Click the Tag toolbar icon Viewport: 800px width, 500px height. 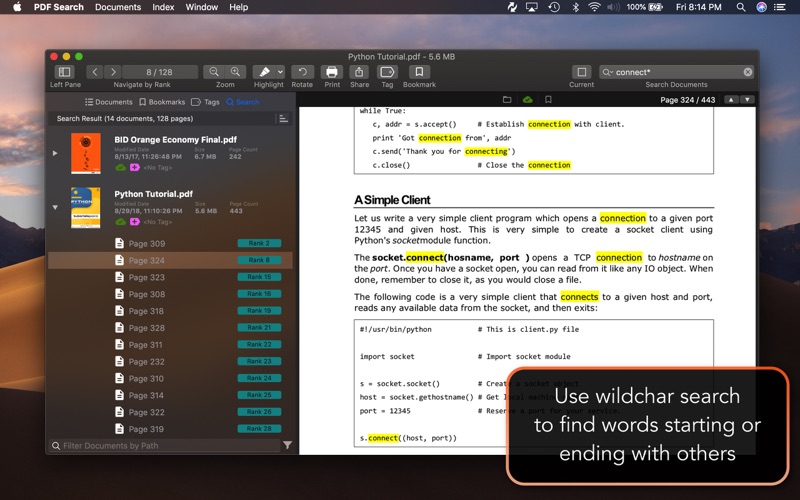pyautogui.click(x=387, y=72)
